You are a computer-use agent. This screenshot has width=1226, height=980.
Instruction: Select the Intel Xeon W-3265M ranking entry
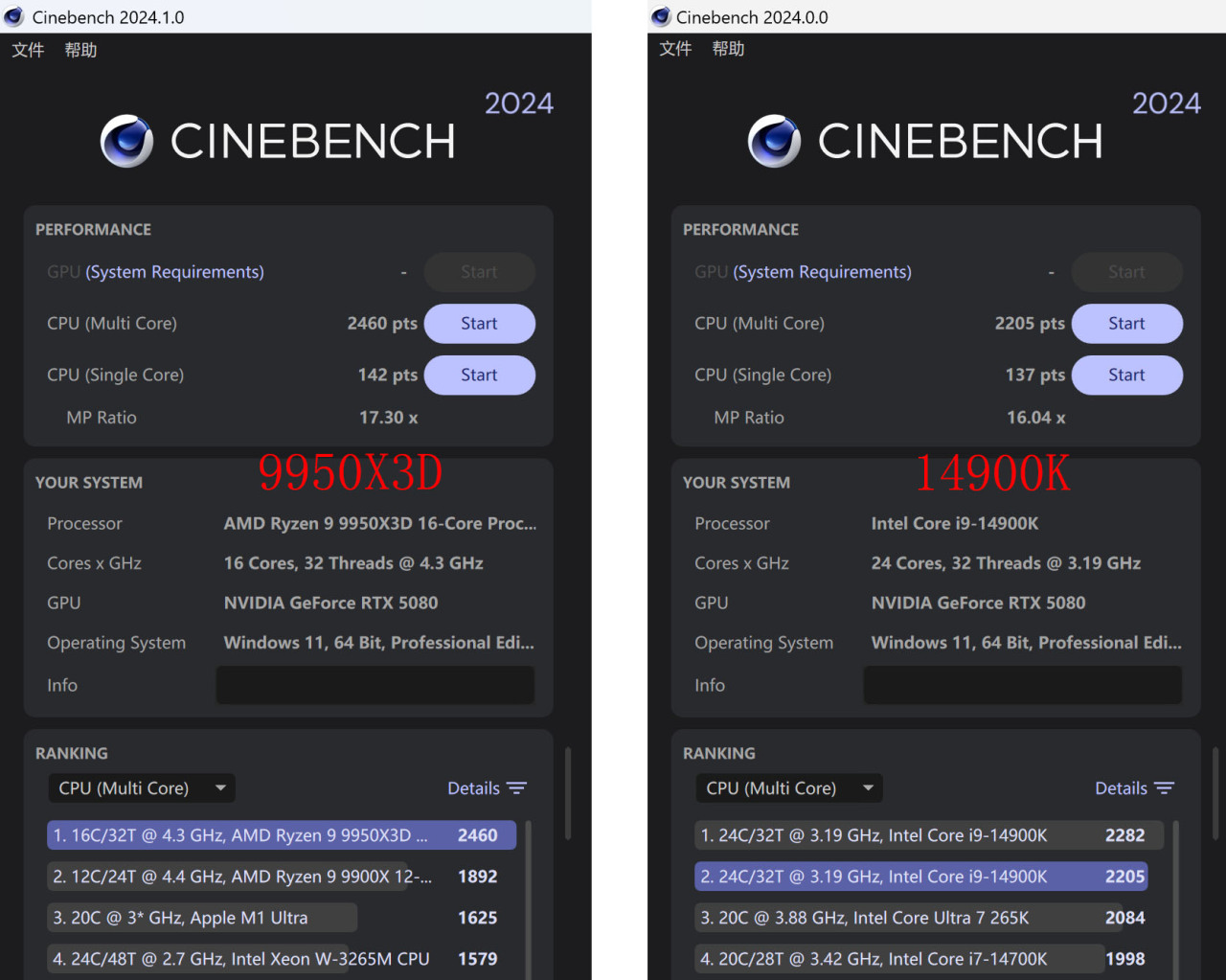[282, 959]
